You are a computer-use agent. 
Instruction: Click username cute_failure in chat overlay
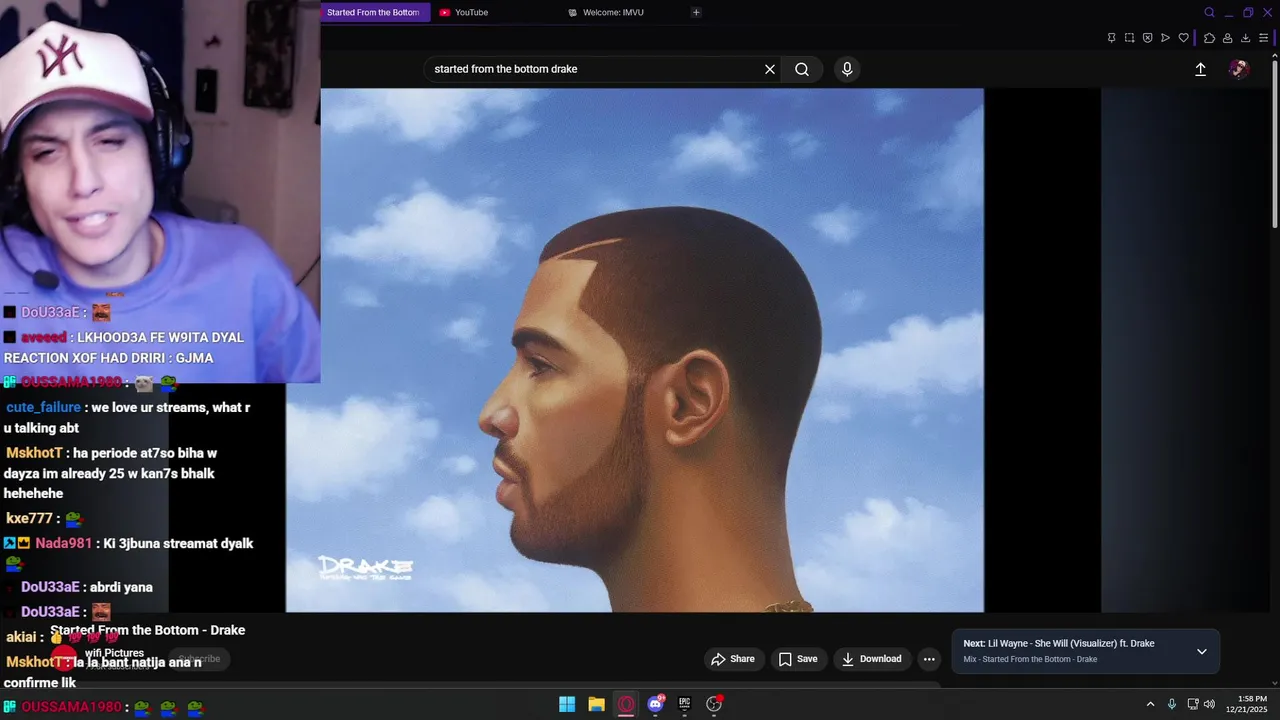43,408
